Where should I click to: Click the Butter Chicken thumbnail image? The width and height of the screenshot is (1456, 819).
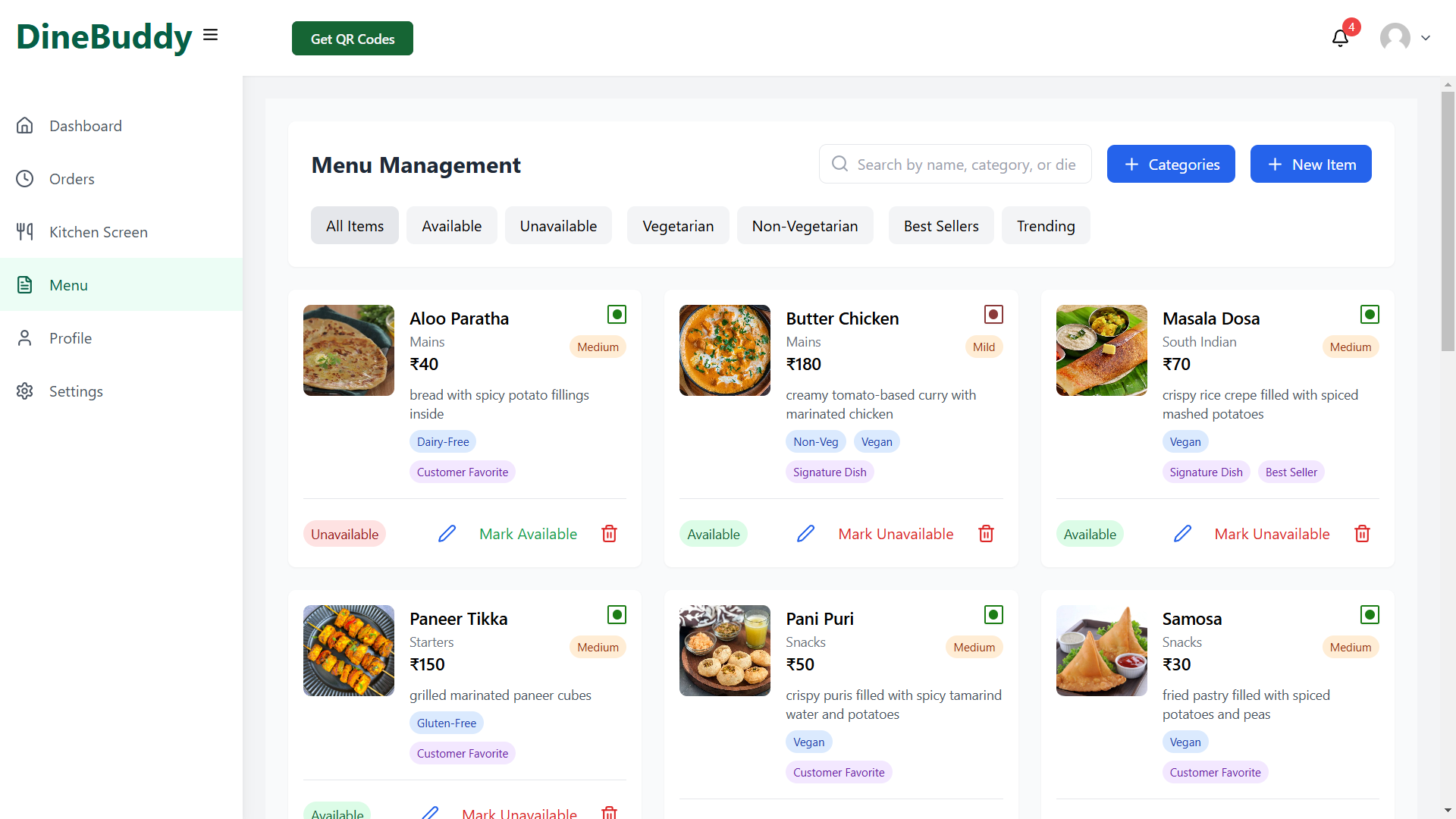[x=725, y=350]
